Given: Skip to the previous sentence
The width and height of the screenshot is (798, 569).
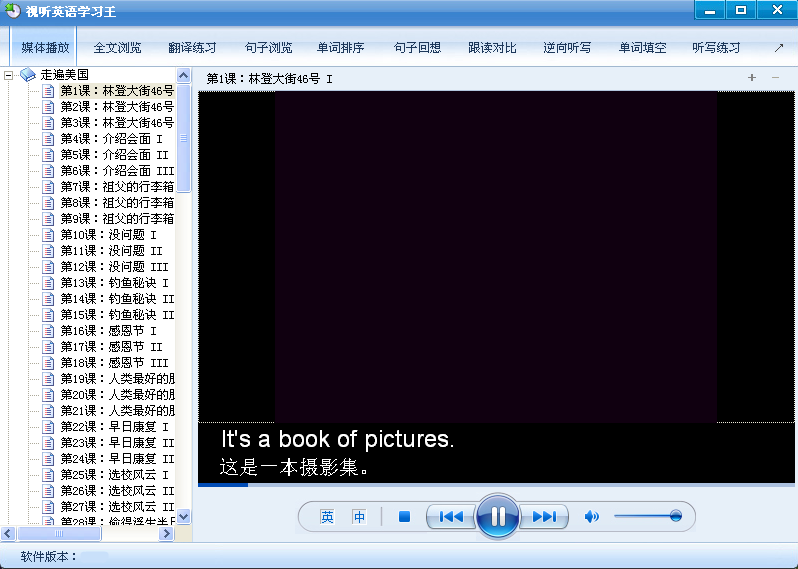Looking at the screenshot, I should [x=451, y=517].
